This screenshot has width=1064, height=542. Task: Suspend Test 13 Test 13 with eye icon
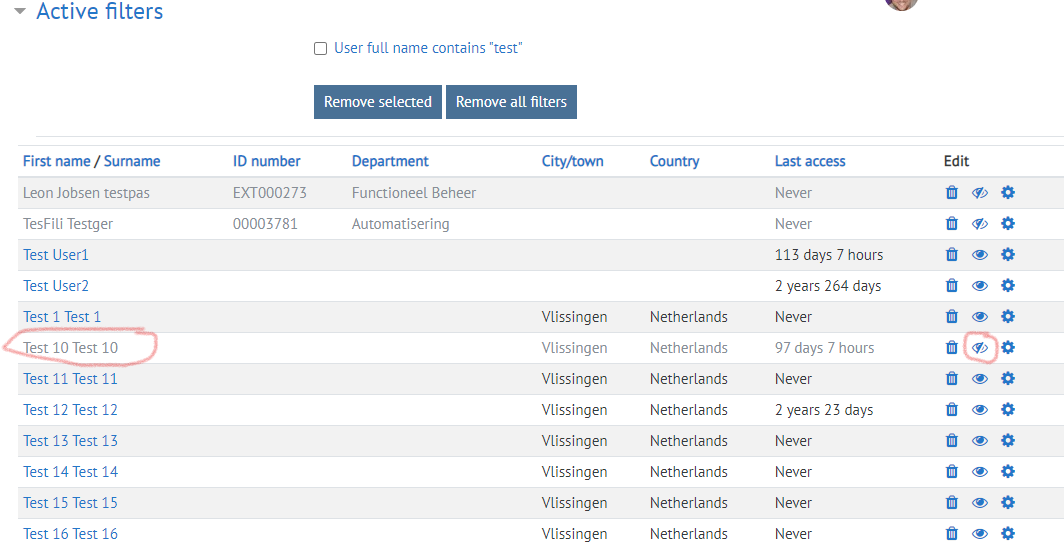tap(979, 441)
